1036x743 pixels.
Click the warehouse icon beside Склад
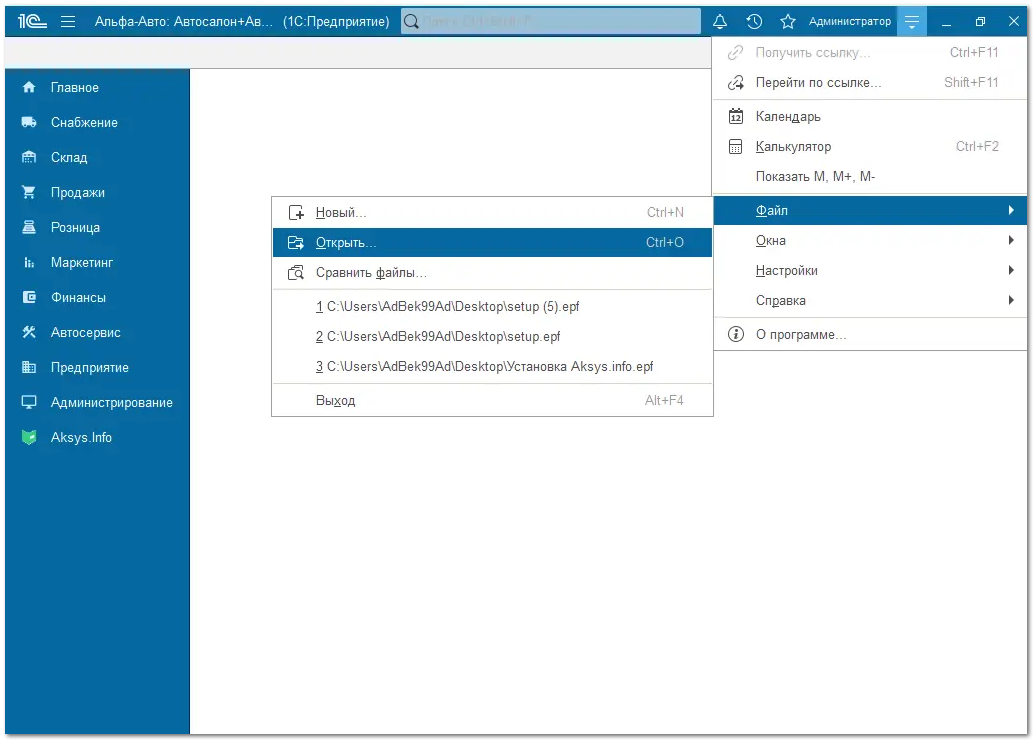click(28, 157)
